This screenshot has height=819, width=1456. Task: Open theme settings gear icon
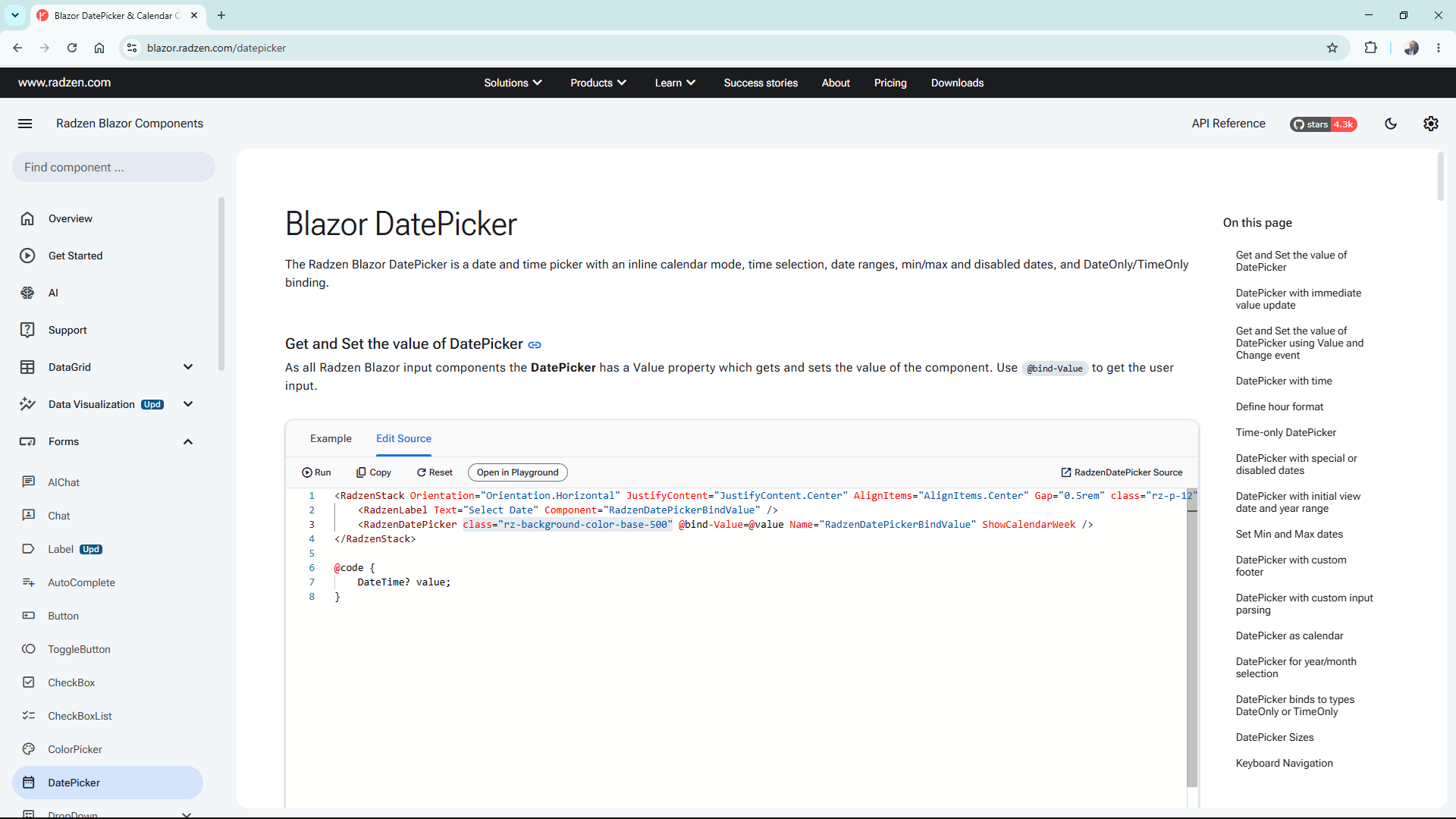click(x=1431, y=124)
